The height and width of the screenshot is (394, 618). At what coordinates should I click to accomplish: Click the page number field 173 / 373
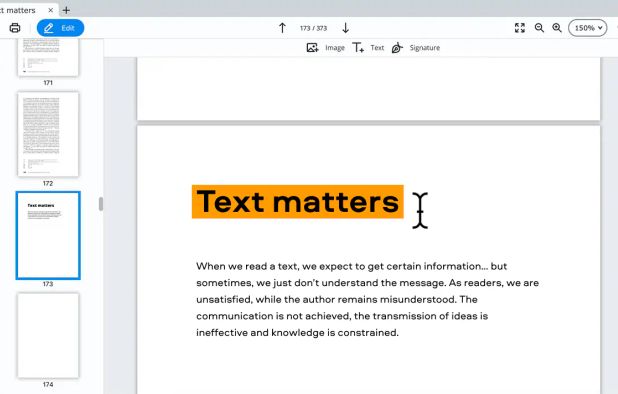(x=313, y=28)
